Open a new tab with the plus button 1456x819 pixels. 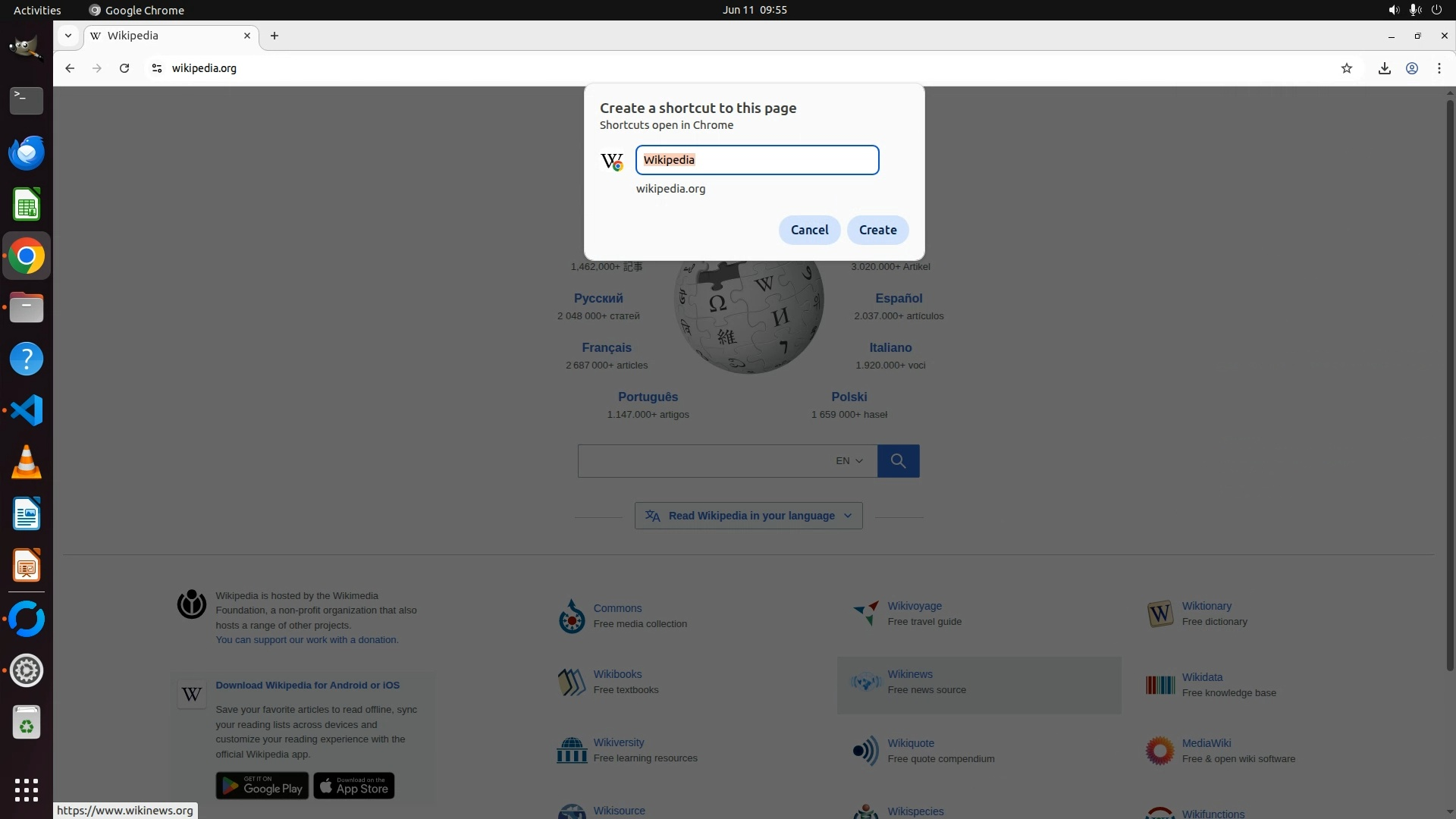coord(275,36)
